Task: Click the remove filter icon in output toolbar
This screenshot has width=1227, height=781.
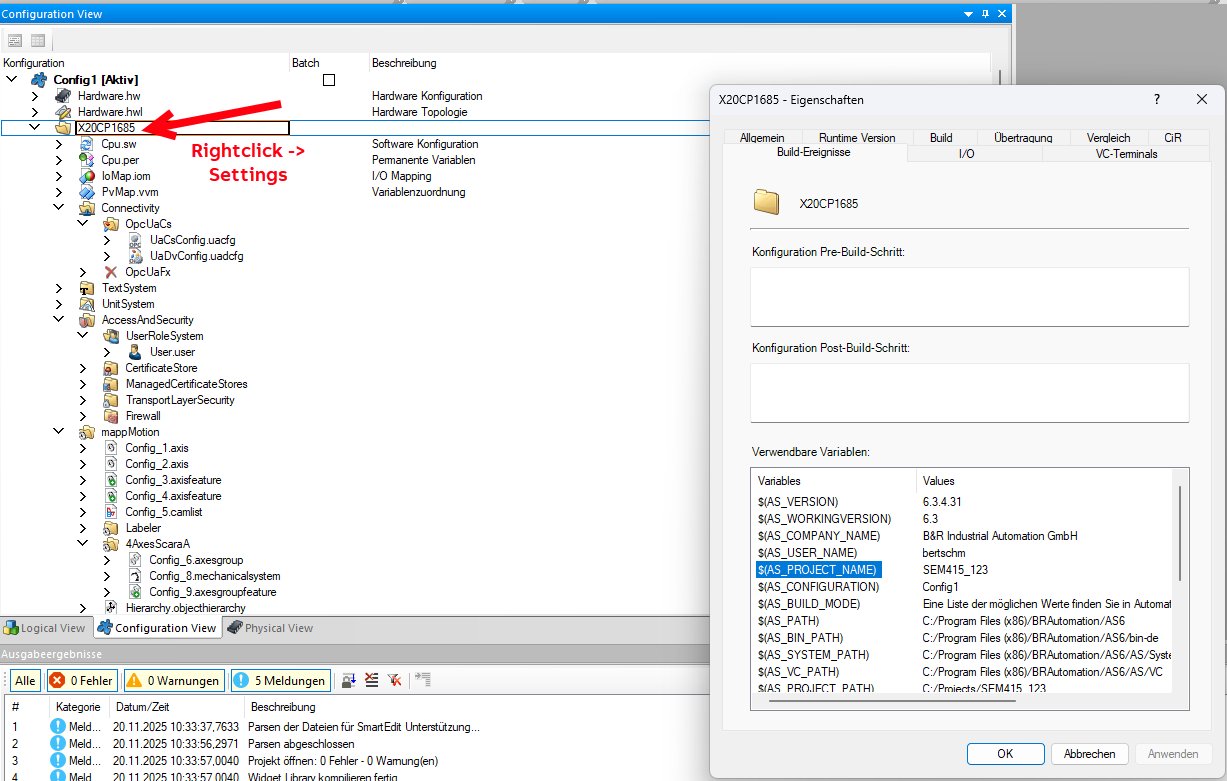Action: tap(395, 680)
